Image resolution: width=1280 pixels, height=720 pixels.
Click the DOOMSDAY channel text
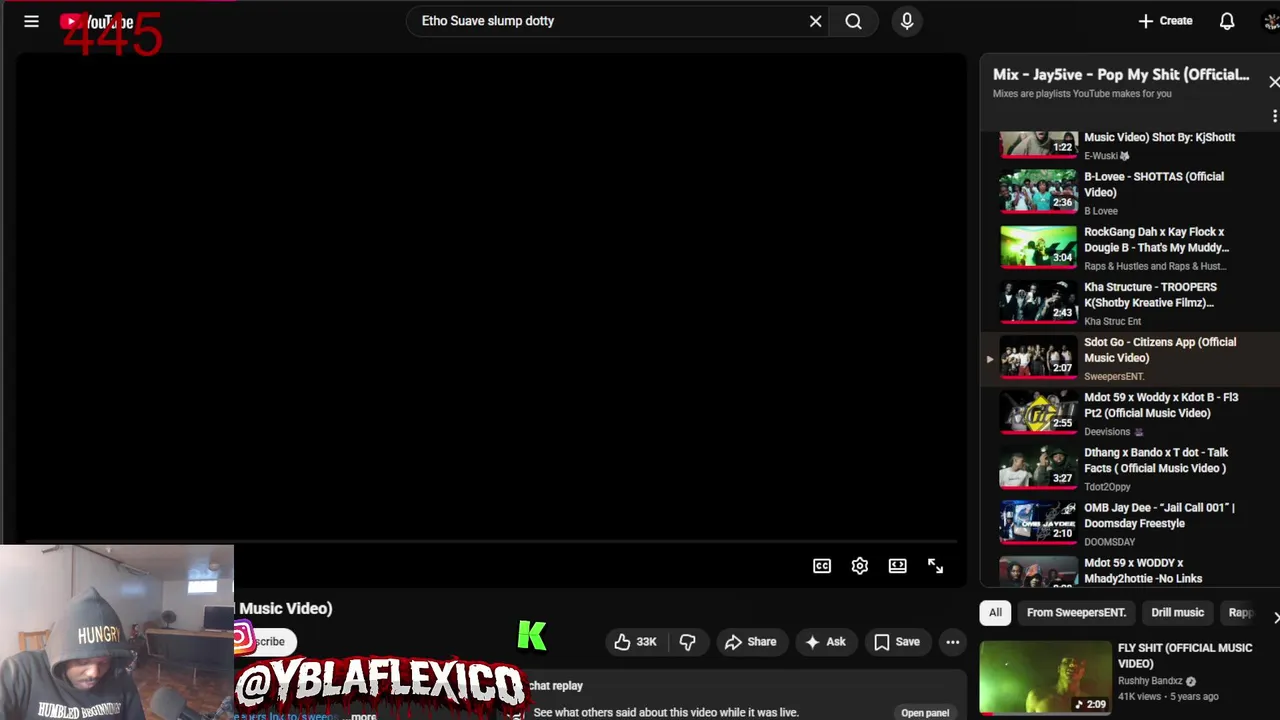click(1110, 542)
